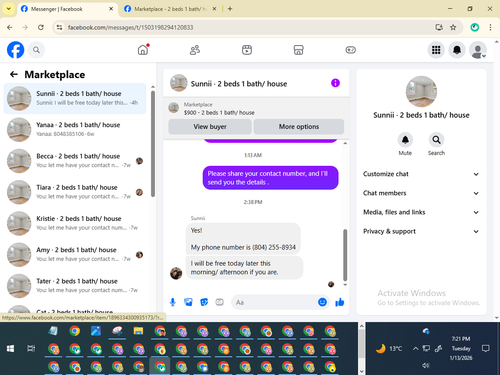
Task: Open the account profile avatar menu
Action: click(478, 50)
